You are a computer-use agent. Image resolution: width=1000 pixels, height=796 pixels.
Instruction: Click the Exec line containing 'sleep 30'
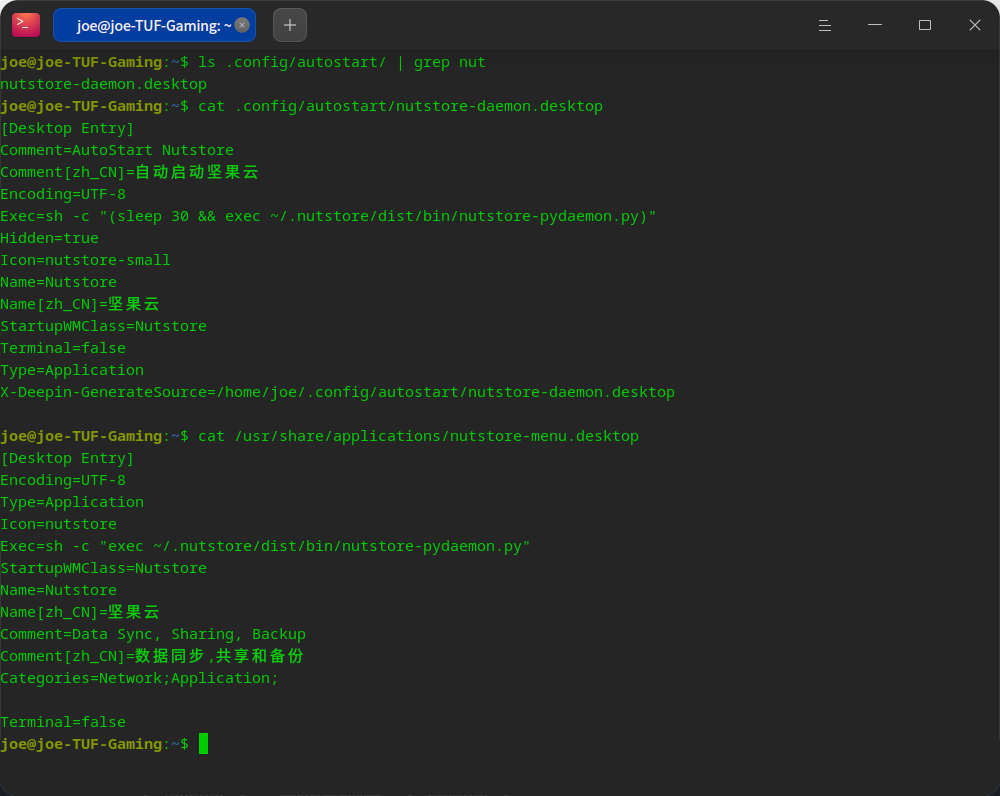[x=328, y=216]
